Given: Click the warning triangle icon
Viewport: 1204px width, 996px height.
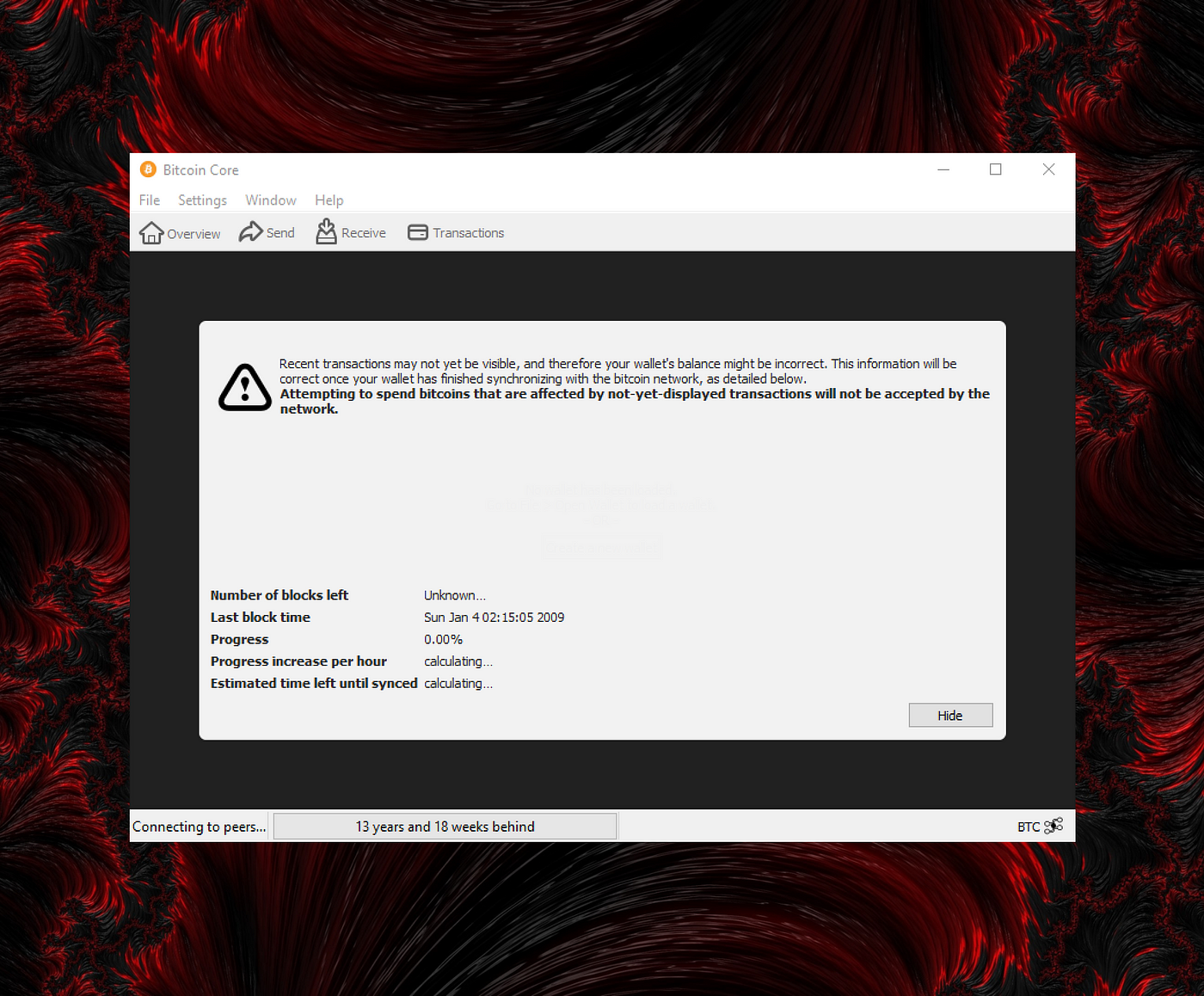Looking at the screenshot, I should click(x=245, y=388).
